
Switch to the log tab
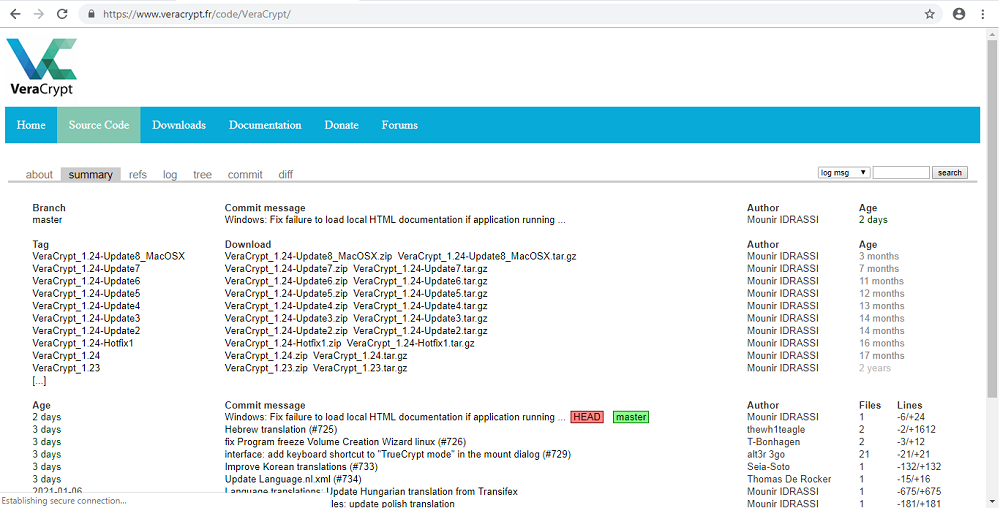tap(170, 175)
